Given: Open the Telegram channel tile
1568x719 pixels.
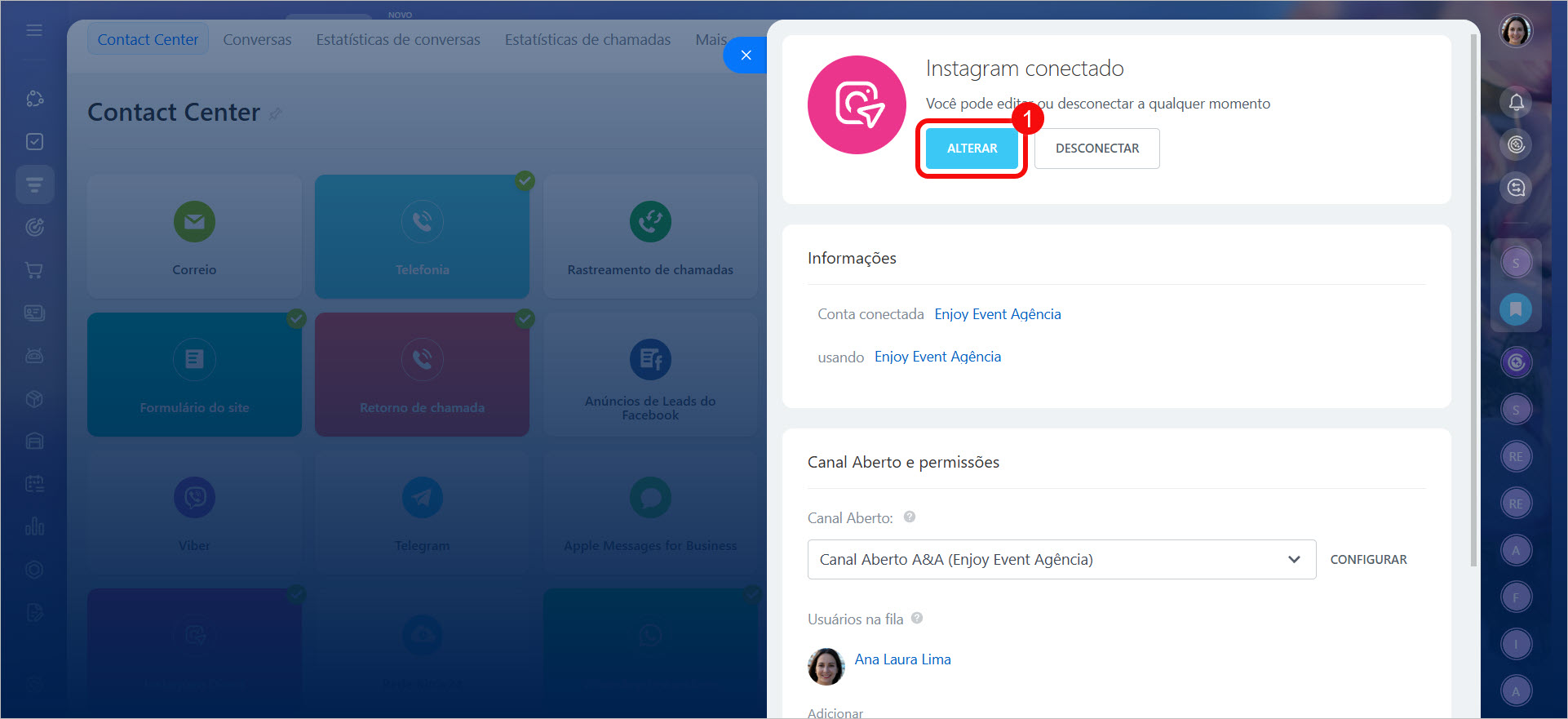Looking at the screenshot, I should (x=422, y=513).
